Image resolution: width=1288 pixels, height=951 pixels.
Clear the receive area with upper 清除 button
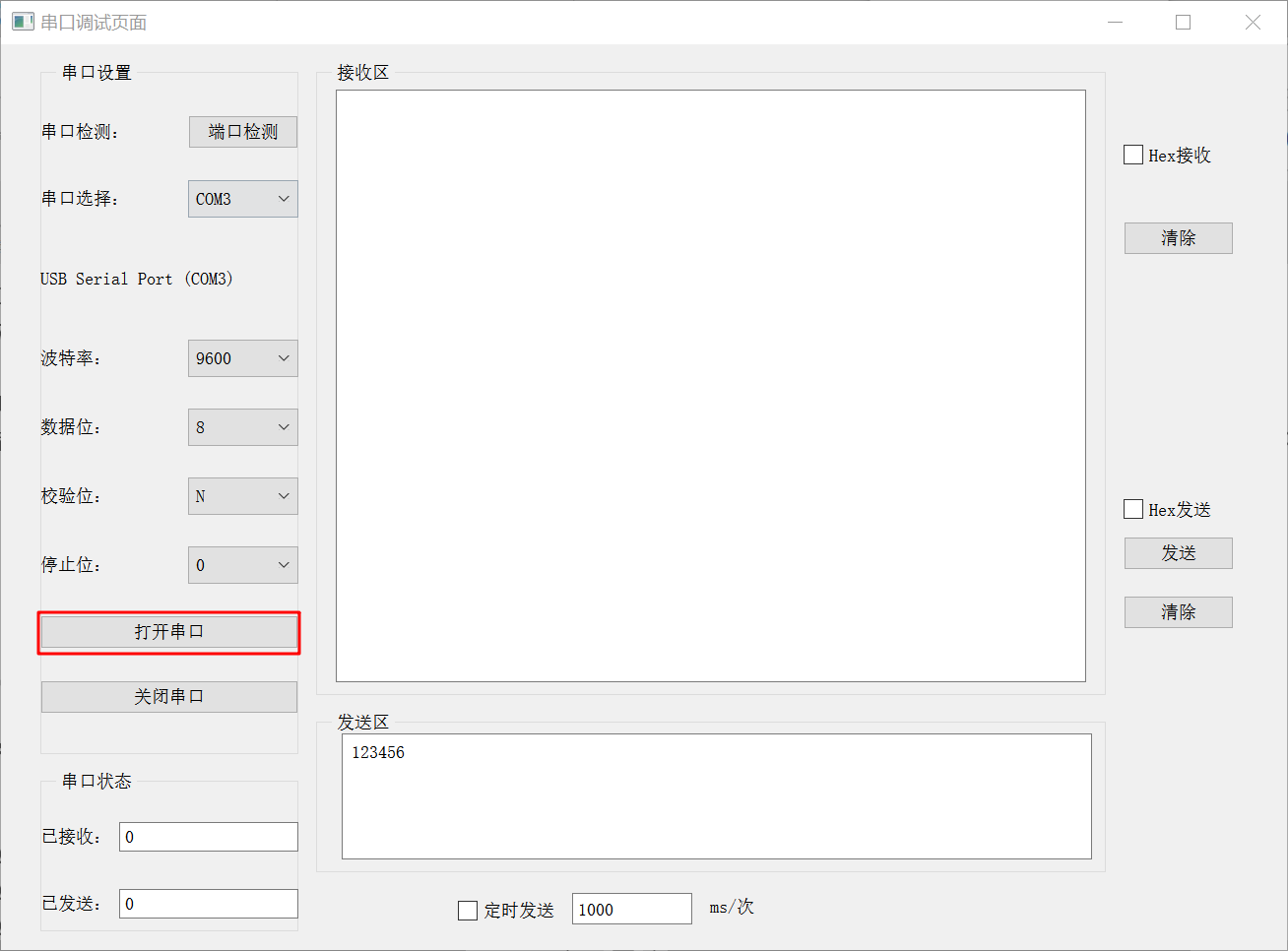1178,237
